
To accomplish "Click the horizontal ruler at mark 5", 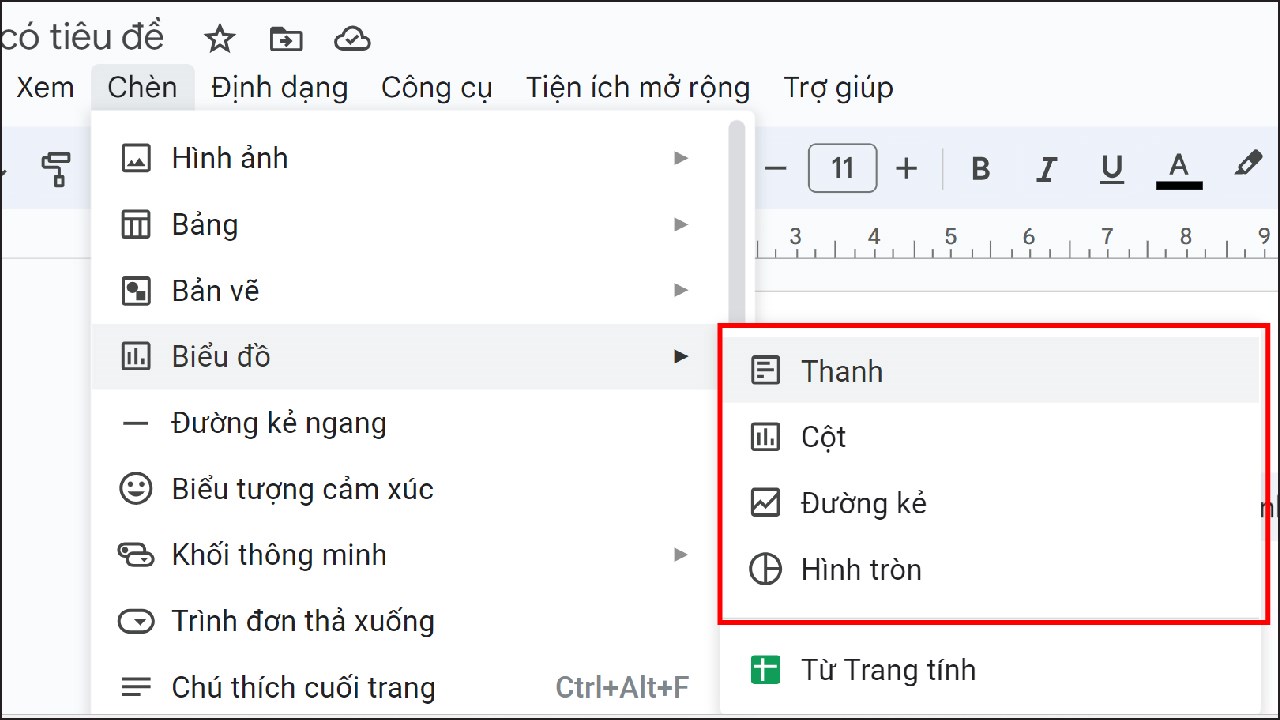I will 951,238.
